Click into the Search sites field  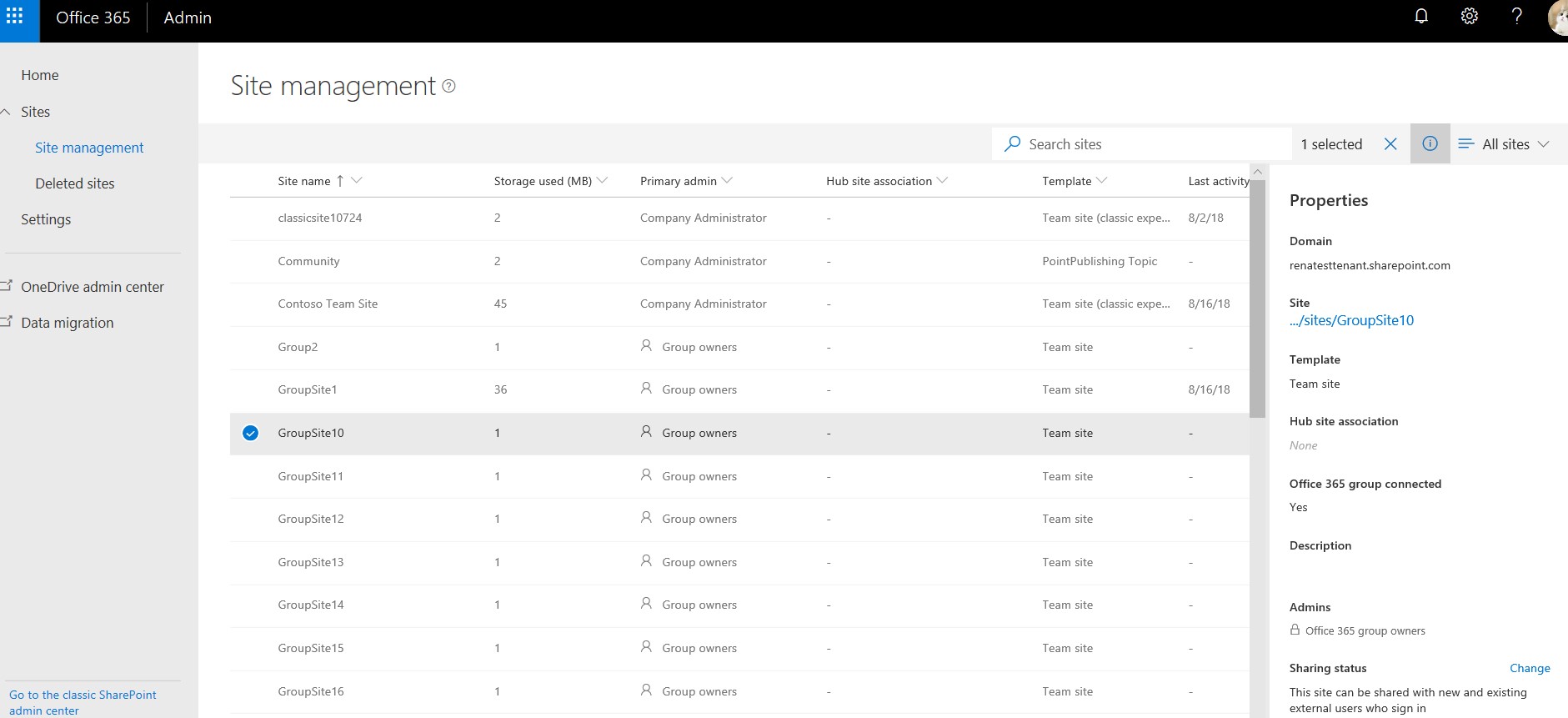click(x=1142, y=144)
